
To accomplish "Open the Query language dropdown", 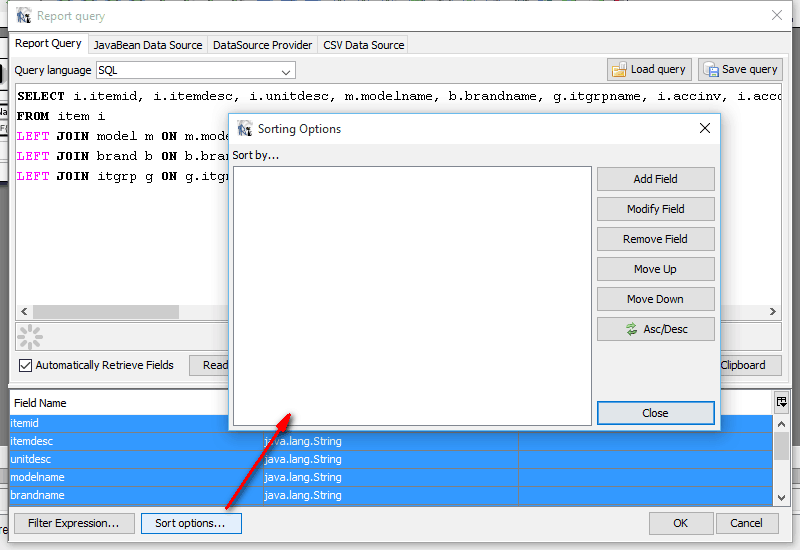I will (286, 71).
